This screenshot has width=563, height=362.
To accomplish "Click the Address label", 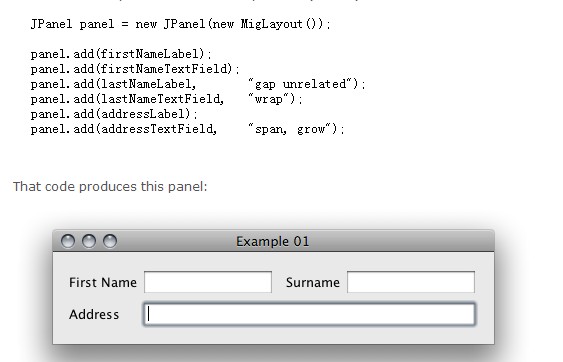I will click(x=94, y=314).
